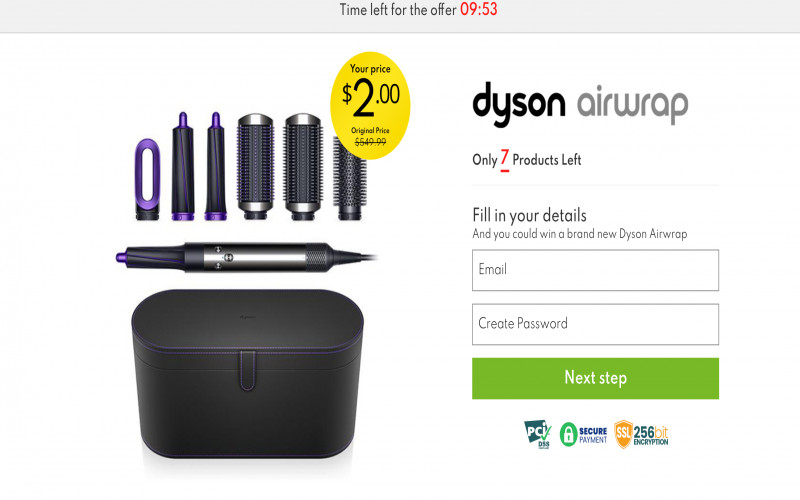Click the Airwrap styler wand image

(x=247, y=257)
